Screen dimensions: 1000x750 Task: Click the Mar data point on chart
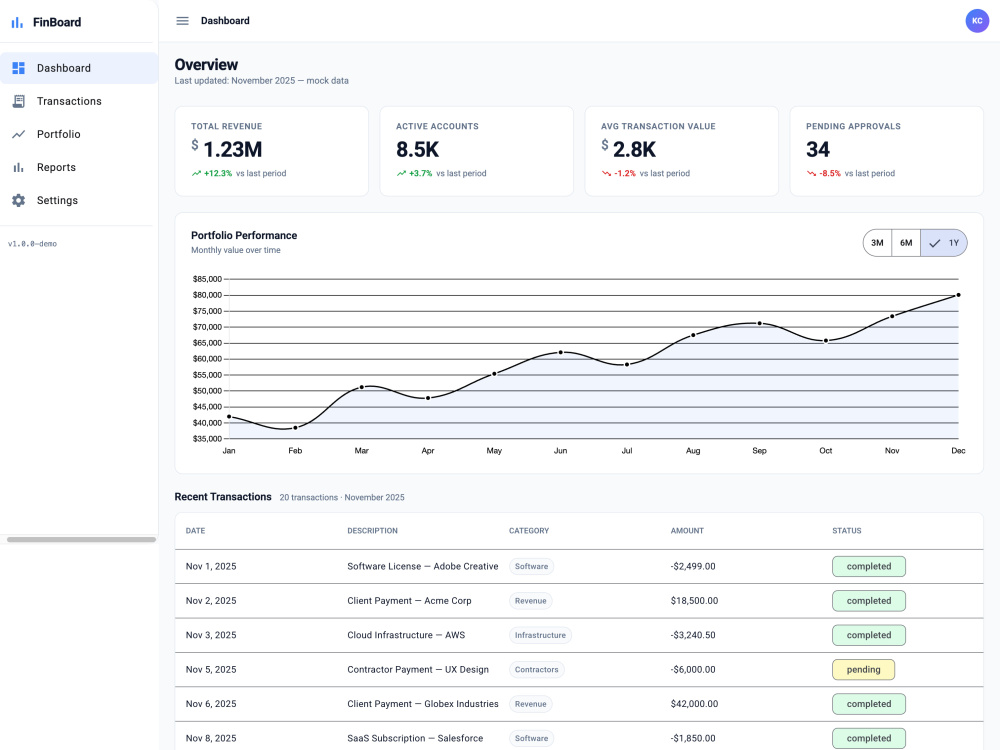[362, 387]
